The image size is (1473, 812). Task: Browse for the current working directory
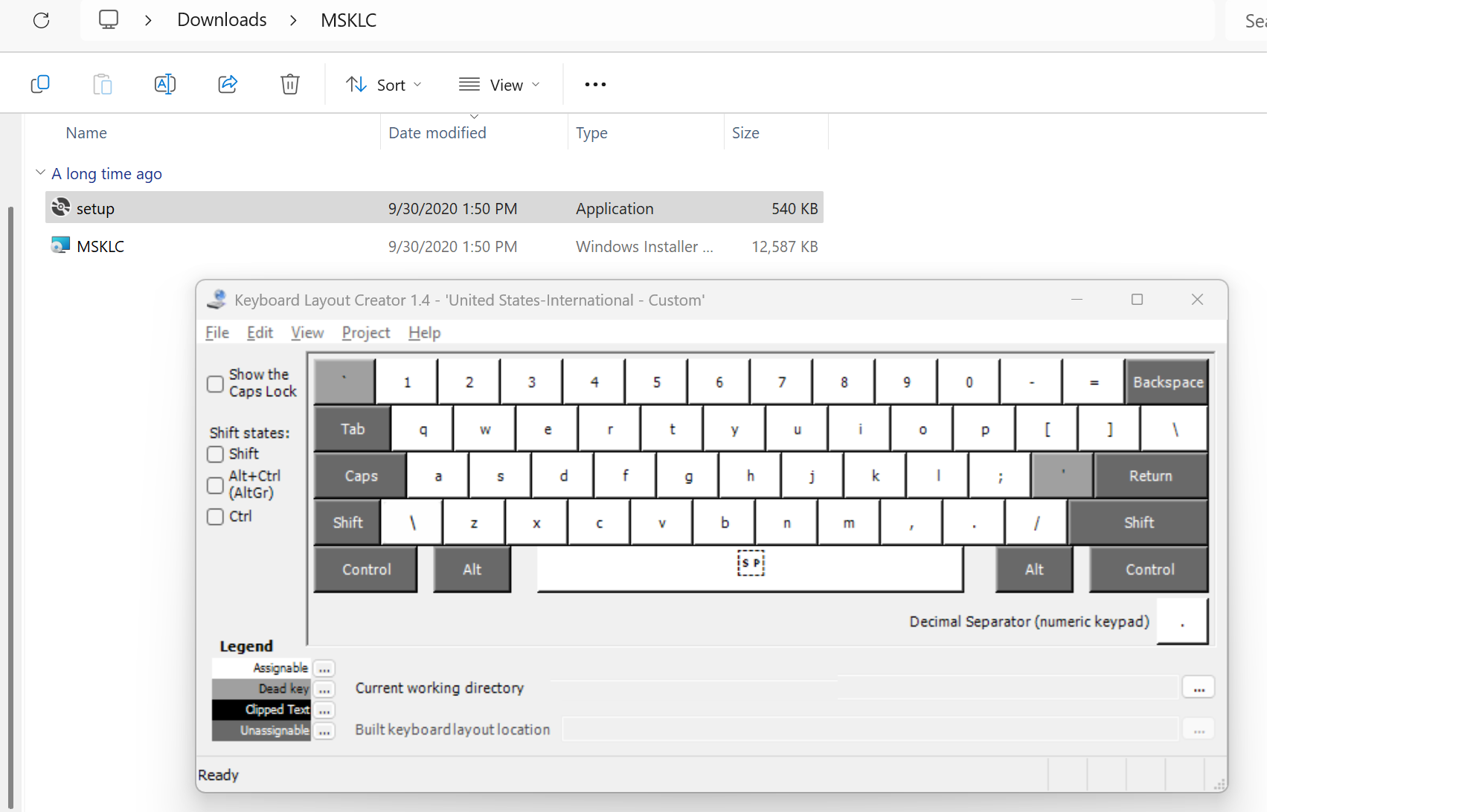click(x=1198, y=687)
